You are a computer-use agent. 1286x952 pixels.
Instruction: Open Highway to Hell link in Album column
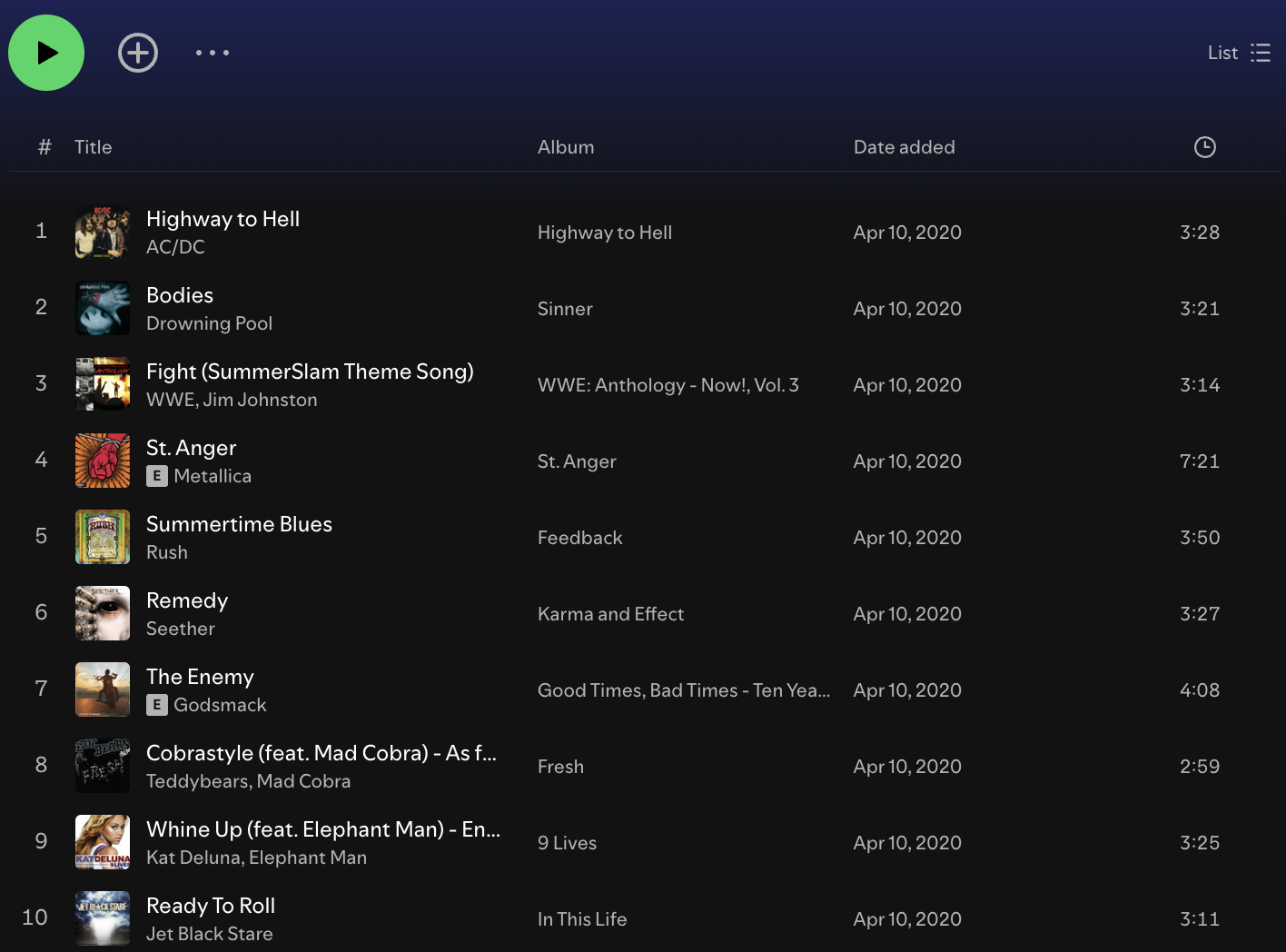click(605, 233)
